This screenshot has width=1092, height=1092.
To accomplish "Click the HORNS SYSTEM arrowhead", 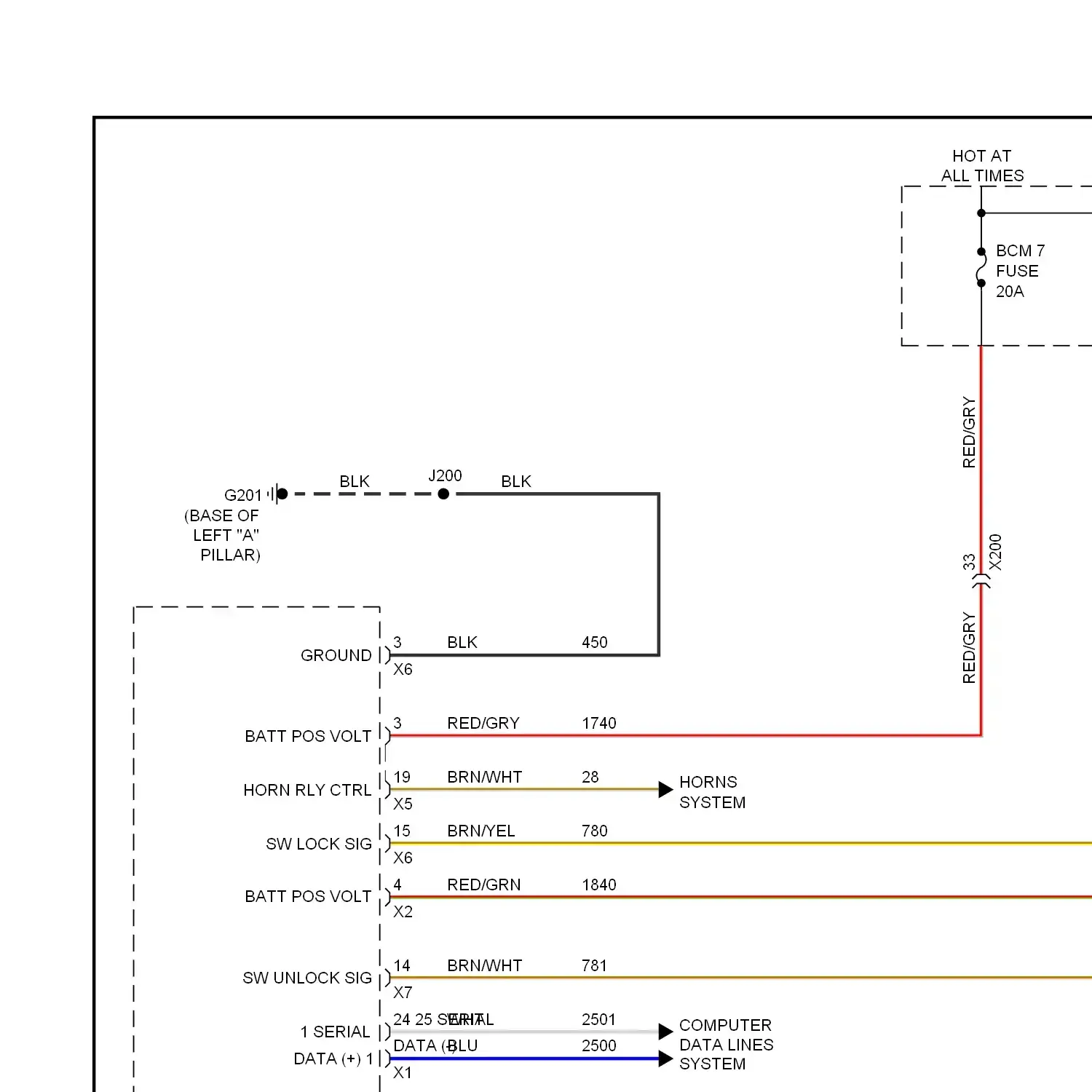I will [x=665, y=790].
